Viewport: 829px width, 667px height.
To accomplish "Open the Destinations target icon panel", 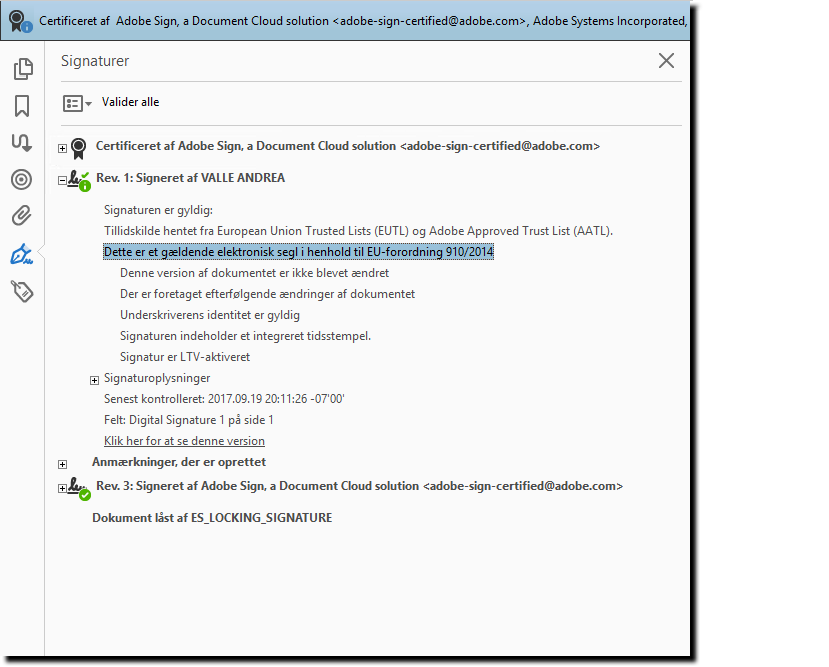I will coord(22,180).
